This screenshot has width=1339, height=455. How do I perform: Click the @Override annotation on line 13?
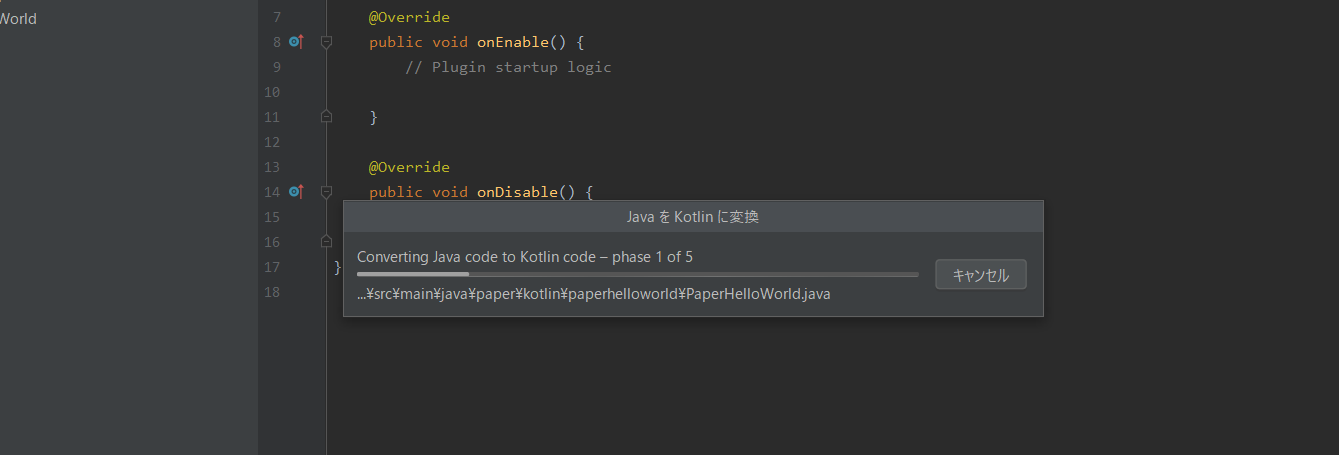coord(409,167)
